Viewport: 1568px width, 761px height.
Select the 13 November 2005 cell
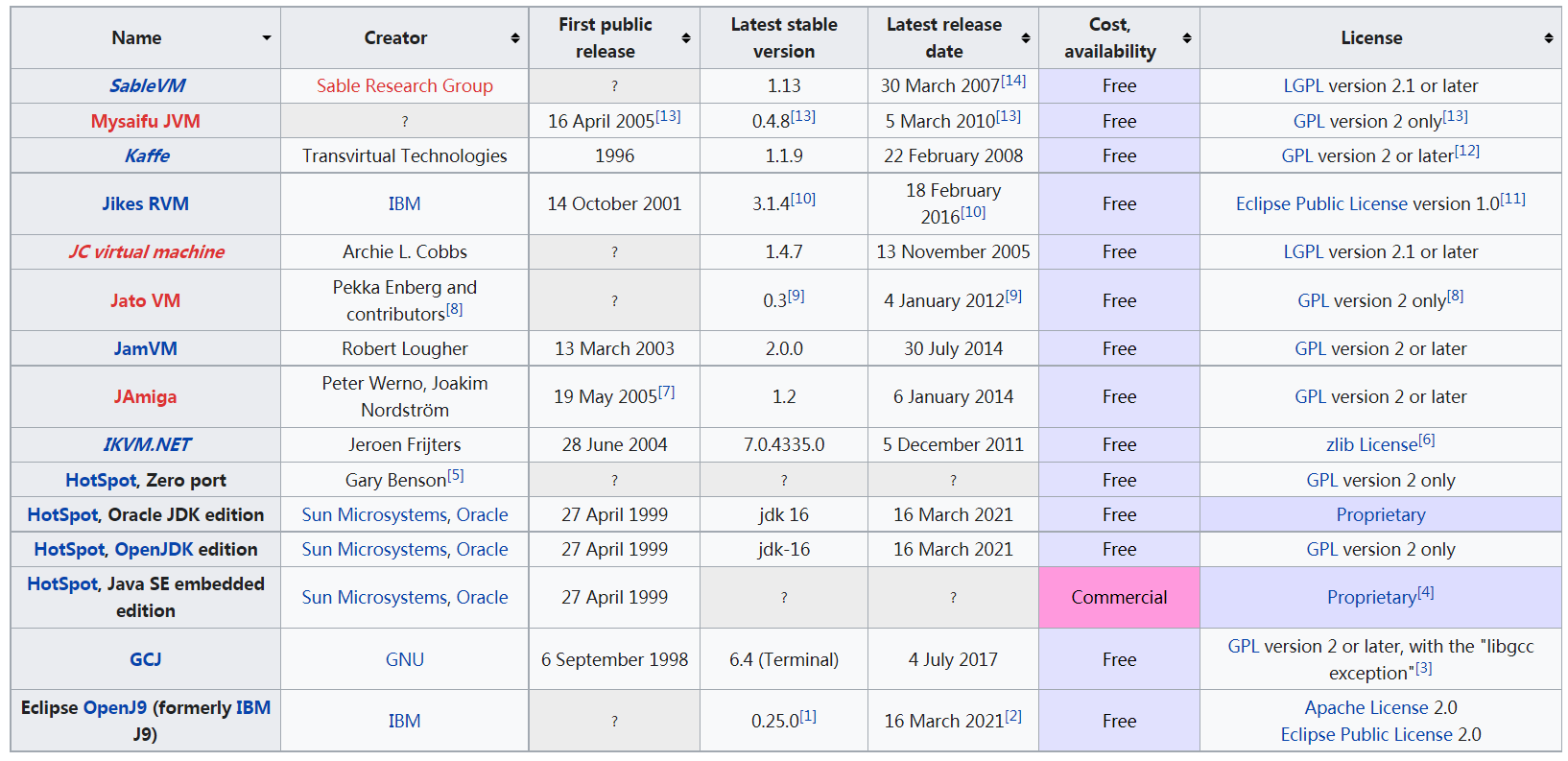953,251
